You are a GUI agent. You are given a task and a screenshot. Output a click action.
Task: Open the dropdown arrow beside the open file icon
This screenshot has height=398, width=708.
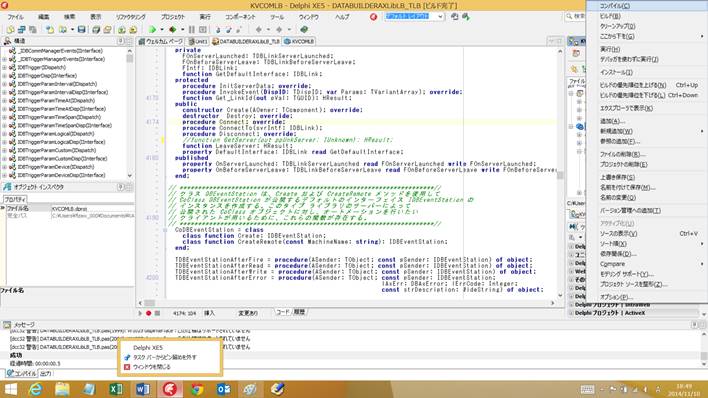72,30
